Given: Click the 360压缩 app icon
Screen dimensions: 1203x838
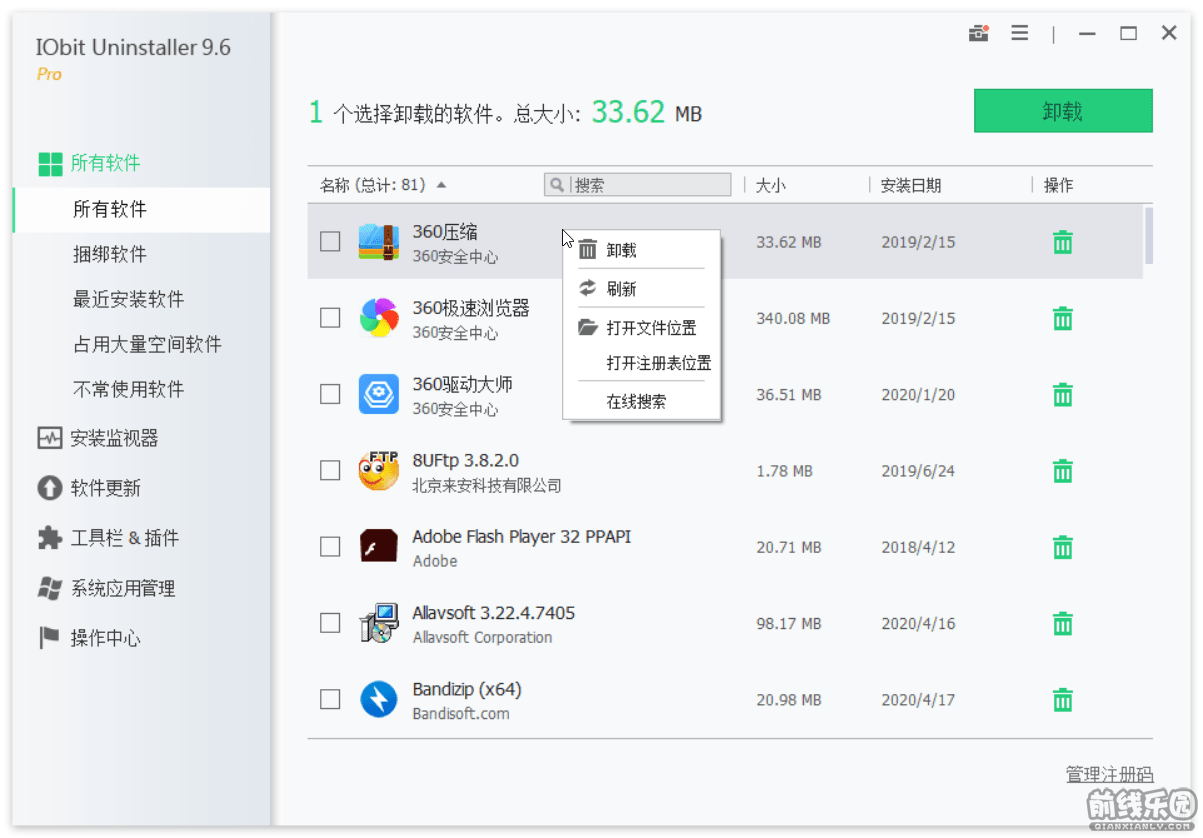Looking at the screenshot, I should pos(379,242).
